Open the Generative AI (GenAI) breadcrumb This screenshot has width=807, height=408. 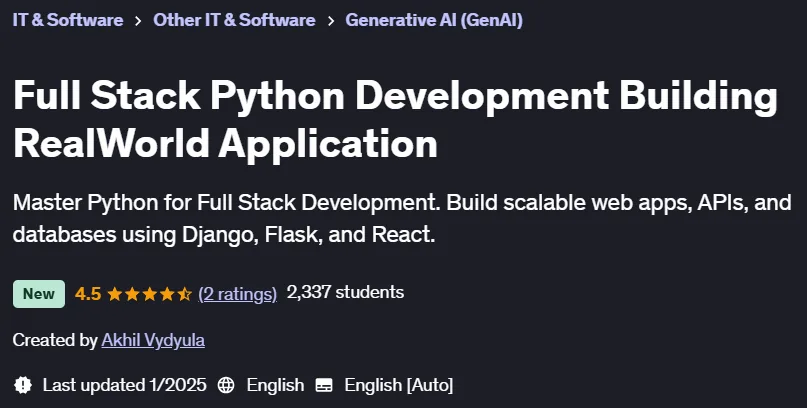(434, 21)
